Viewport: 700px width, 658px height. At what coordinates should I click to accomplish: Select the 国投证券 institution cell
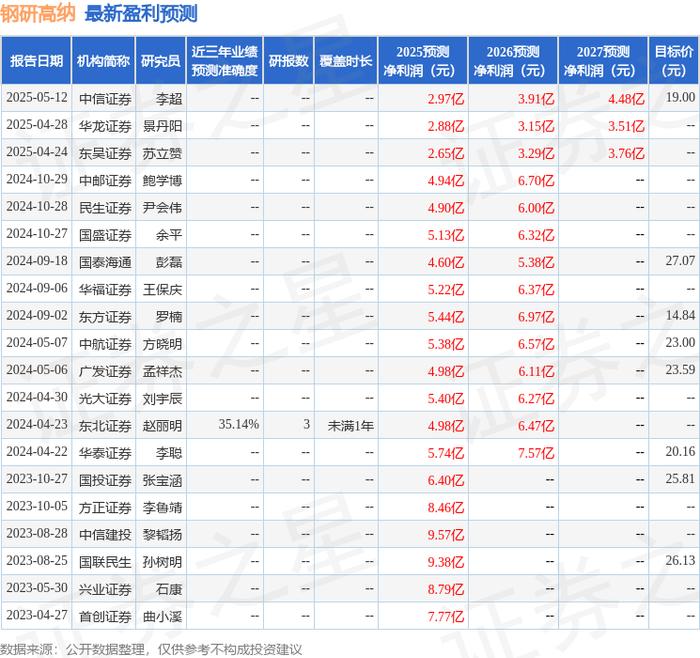(x=105, y=480)
